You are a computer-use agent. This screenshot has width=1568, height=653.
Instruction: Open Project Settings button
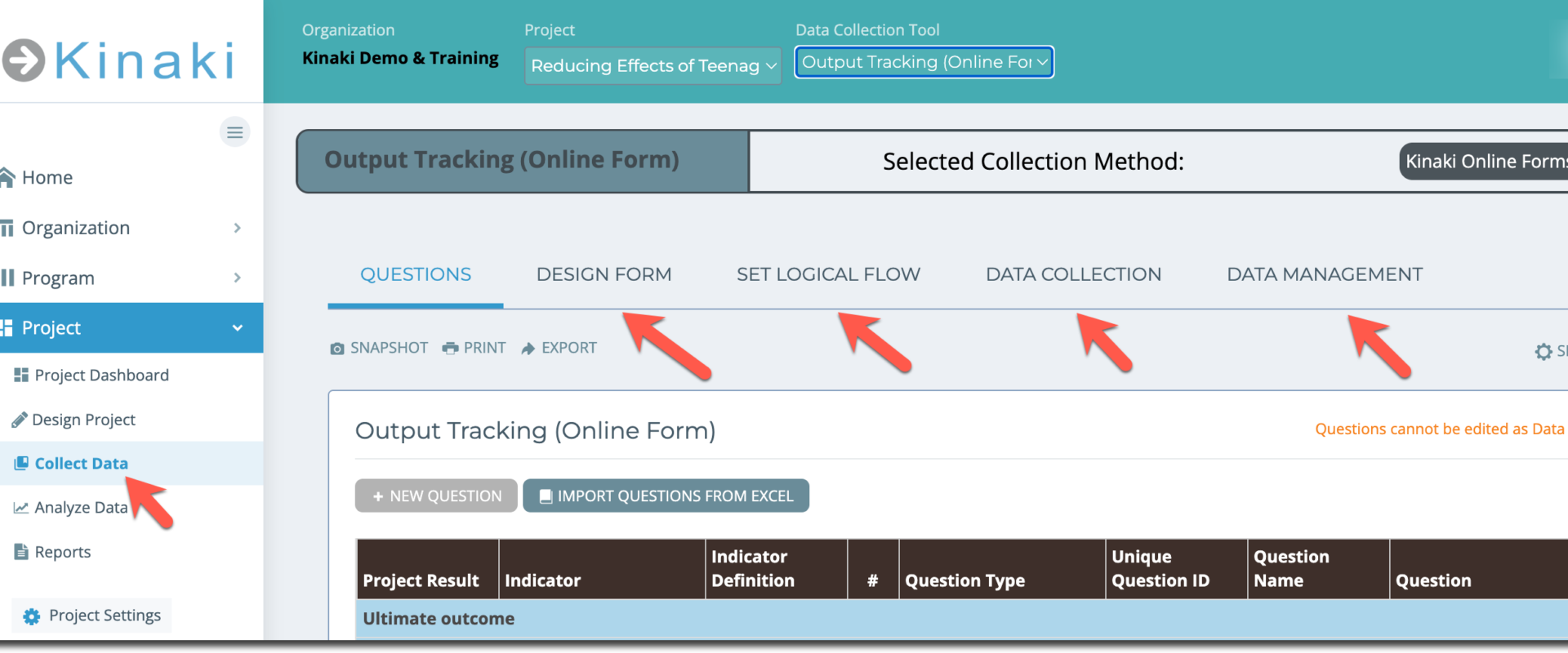point(91,615)
